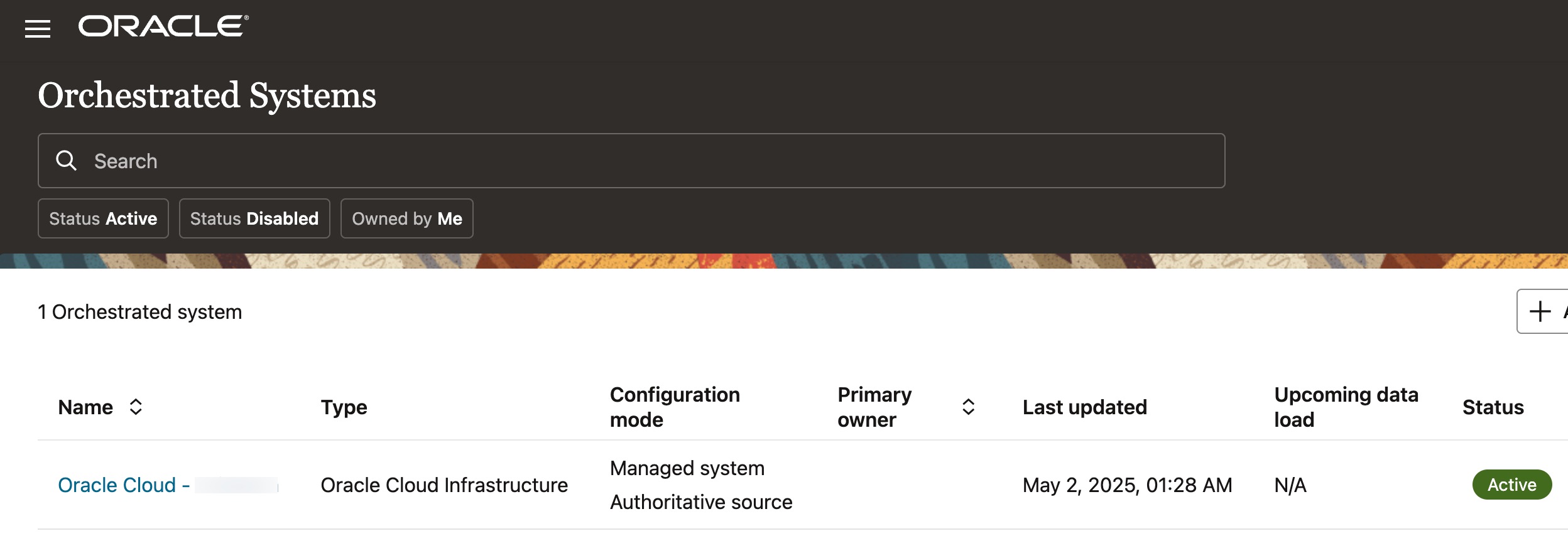Toggle the Status Disabled filter chip

click(x=254, y=218)
